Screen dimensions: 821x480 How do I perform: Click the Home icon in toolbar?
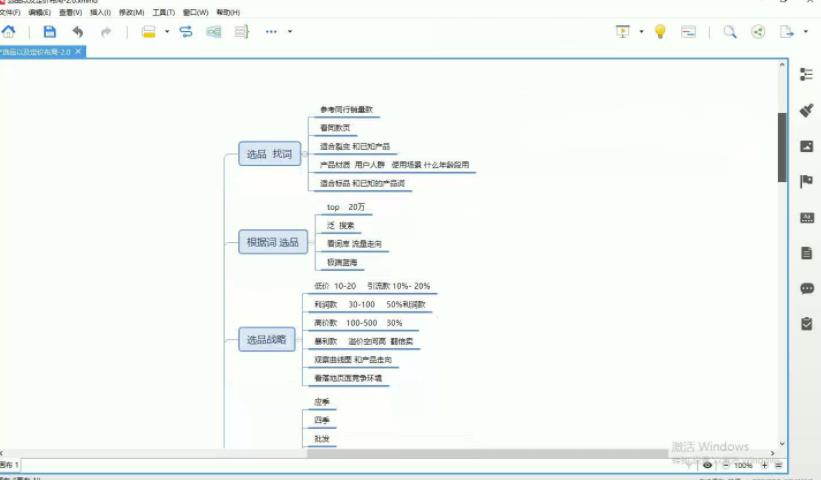8,32
